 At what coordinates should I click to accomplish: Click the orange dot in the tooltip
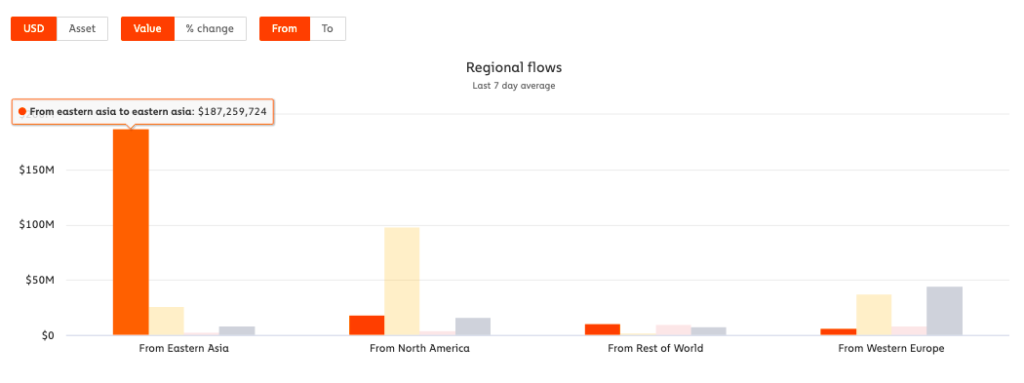tap(22, 112)
